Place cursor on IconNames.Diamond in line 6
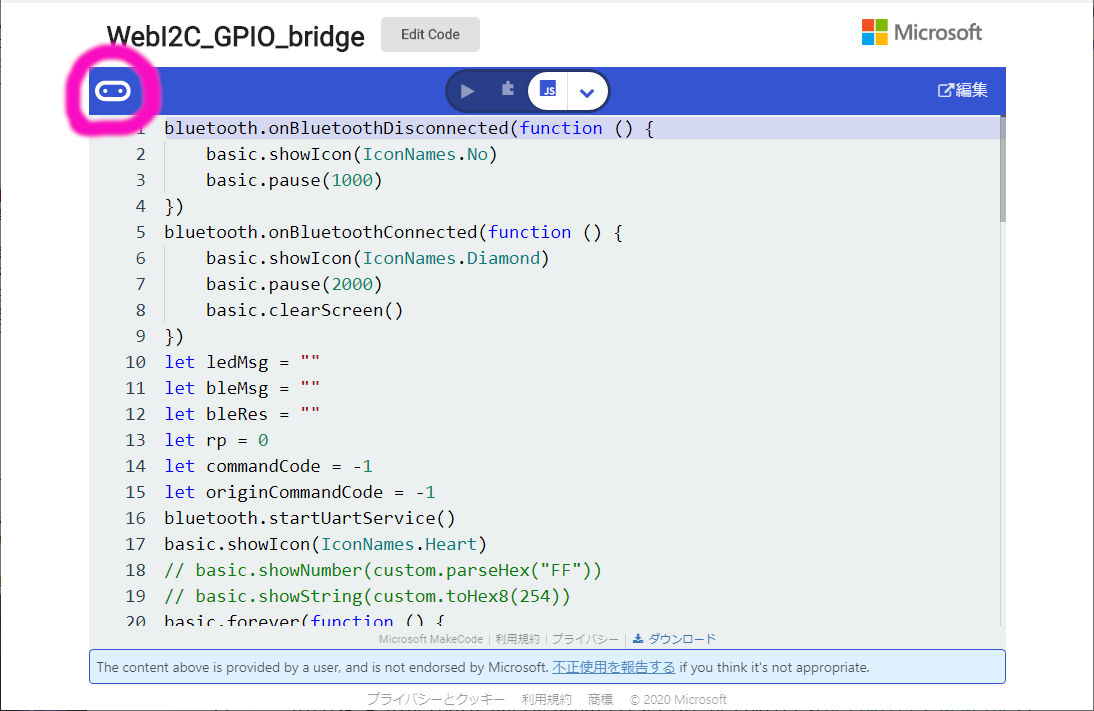Screen dimensions: 1094x711 (456, 258)
